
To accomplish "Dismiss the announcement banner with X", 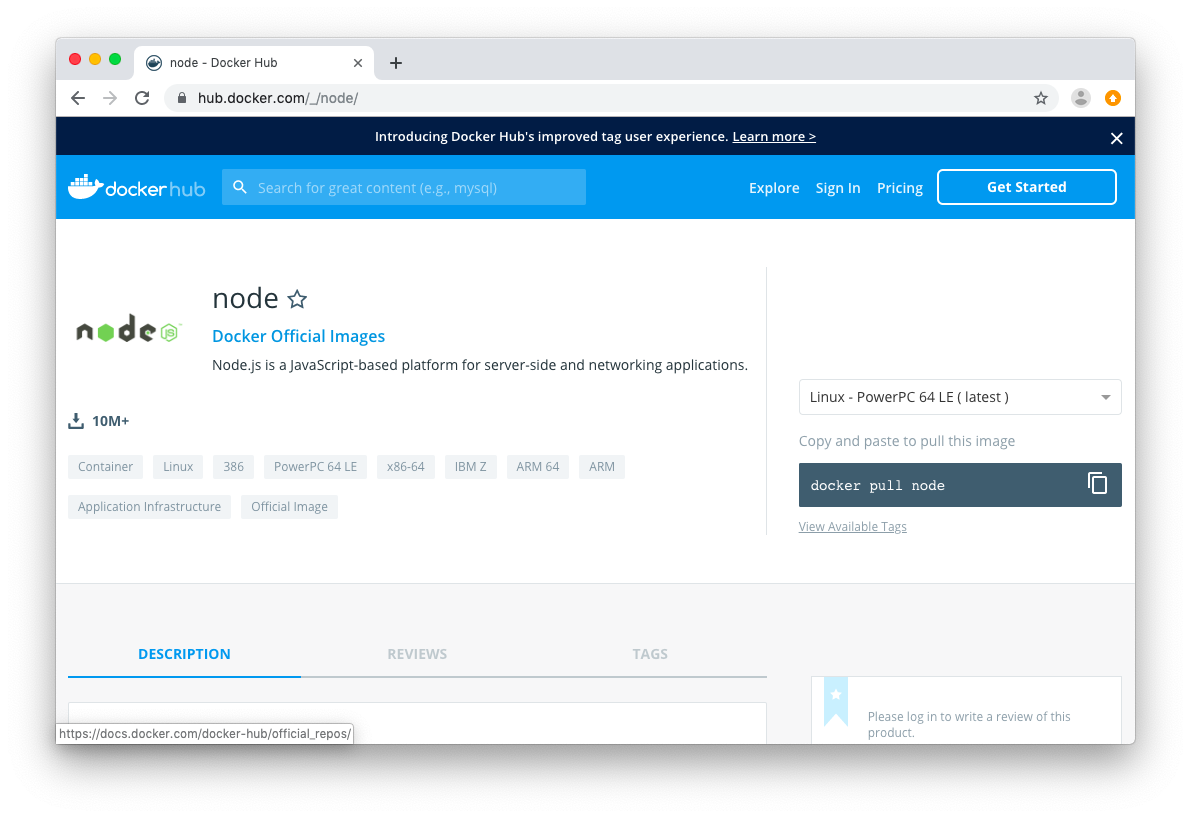I will (x=1116, y=138).
